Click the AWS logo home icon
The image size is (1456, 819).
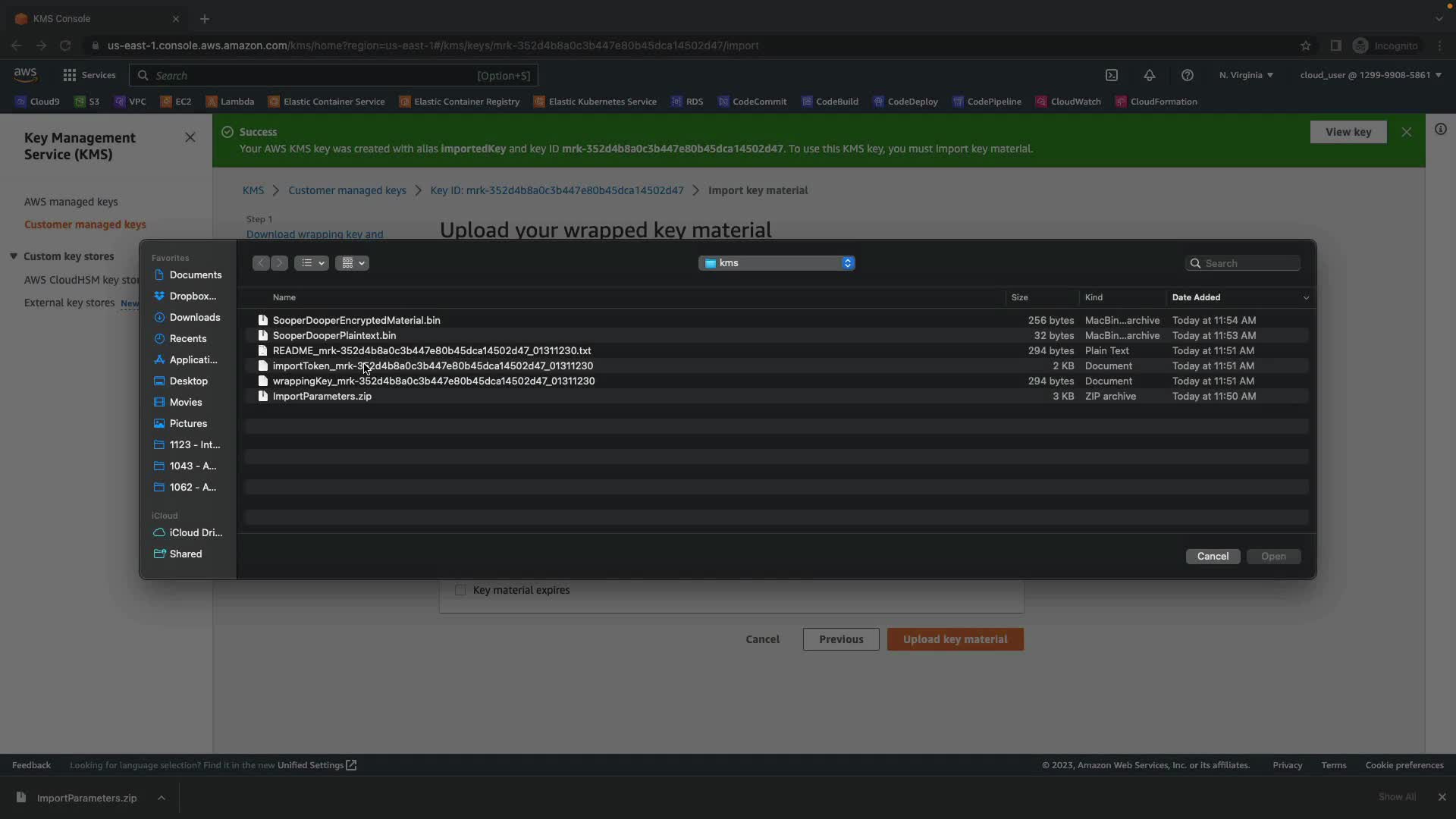point(25,74)
